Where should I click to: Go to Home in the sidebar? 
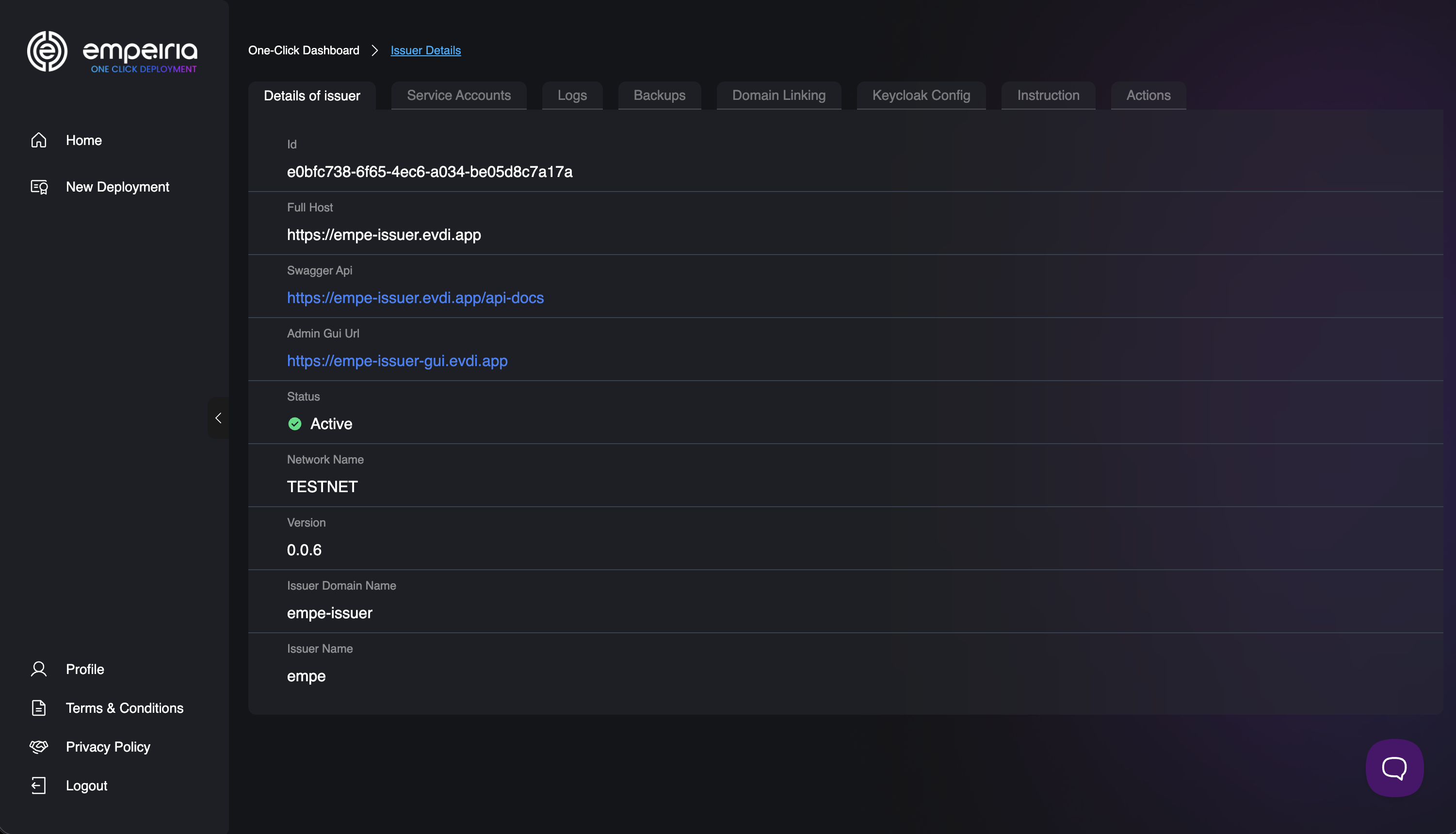[x=83, y=140]
